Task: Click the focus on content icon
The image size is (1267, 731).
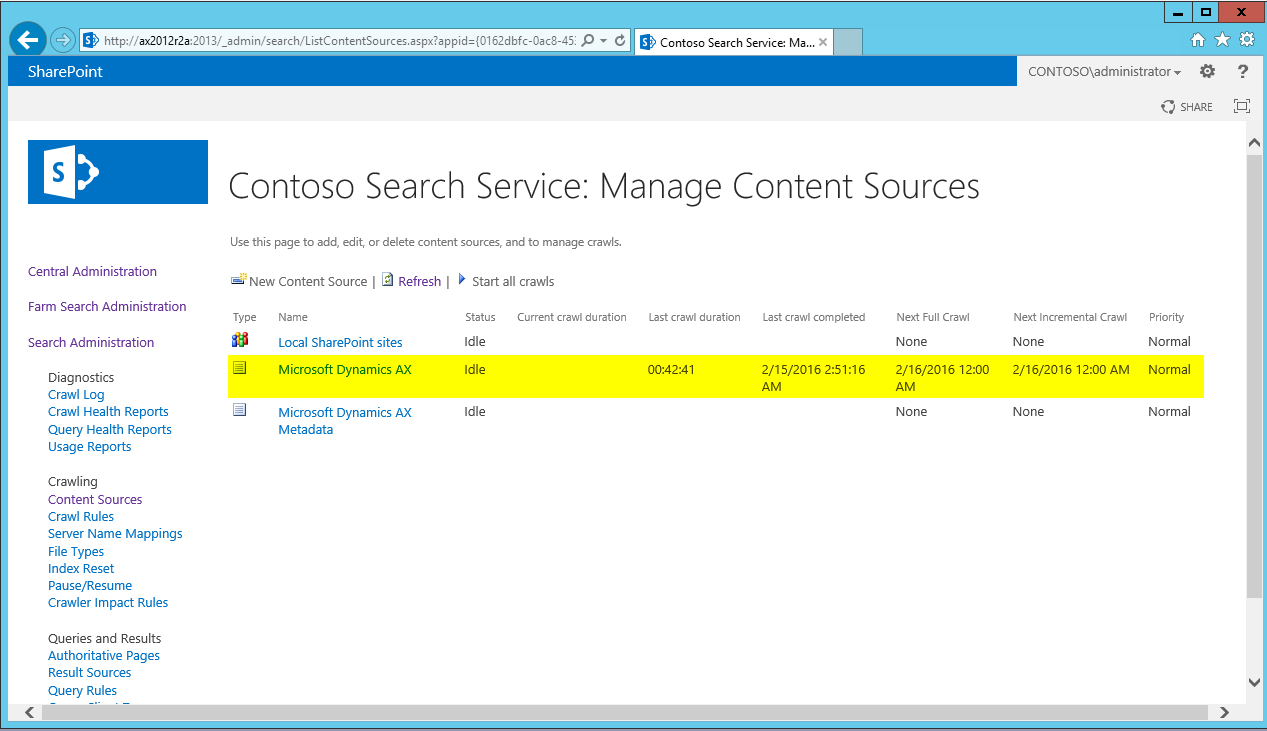Action: [x=1242, y=107]
